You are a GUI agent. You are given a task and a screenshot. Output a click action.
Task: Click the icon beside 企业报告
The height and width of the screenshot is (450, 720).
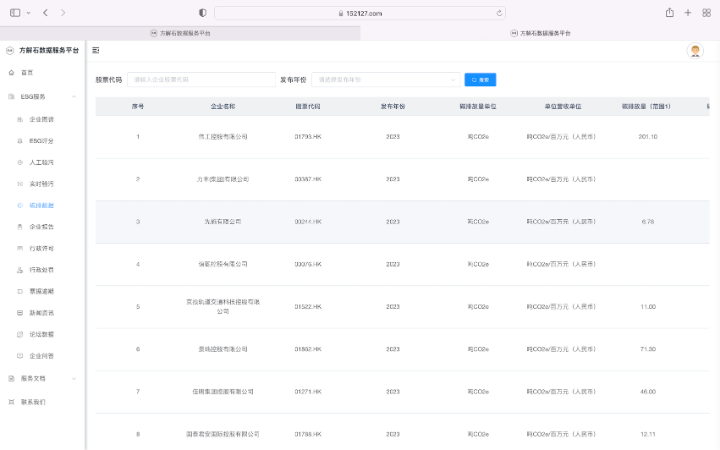click(x=20, y=227)
